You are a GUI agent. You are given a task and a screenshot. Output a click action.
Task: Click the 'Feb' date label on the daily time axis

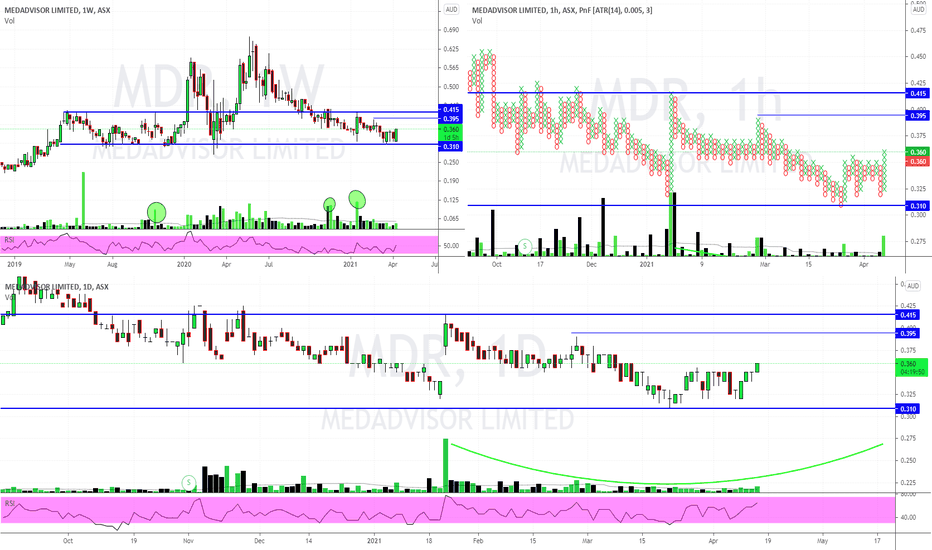coord(478,541)
